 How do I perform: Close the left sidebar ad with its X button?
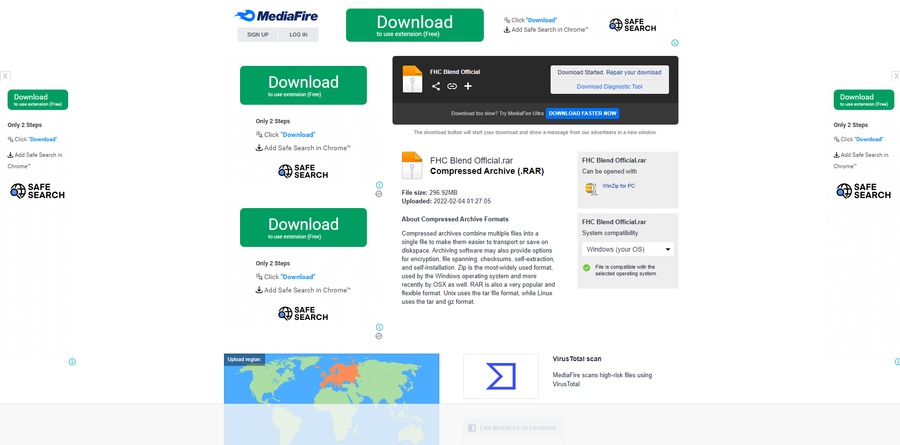(5, 76)
